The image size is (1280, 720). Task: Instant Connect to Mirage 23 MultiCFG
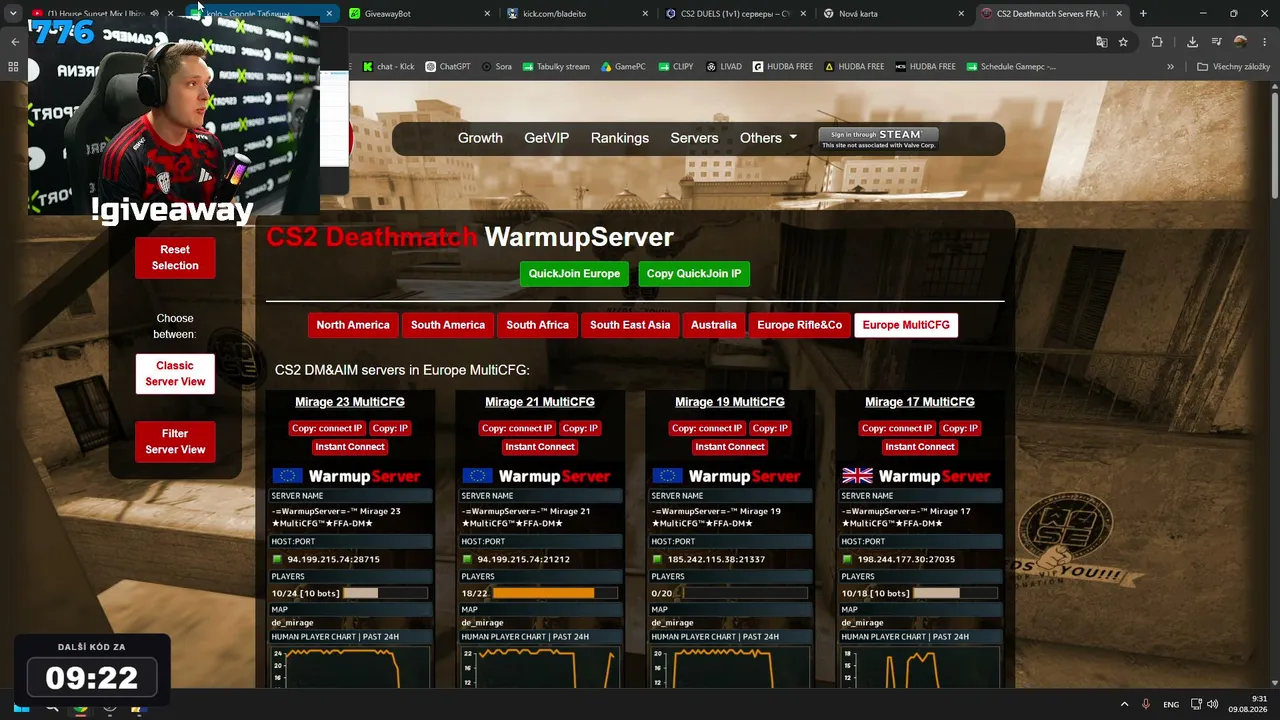(350, 447)
